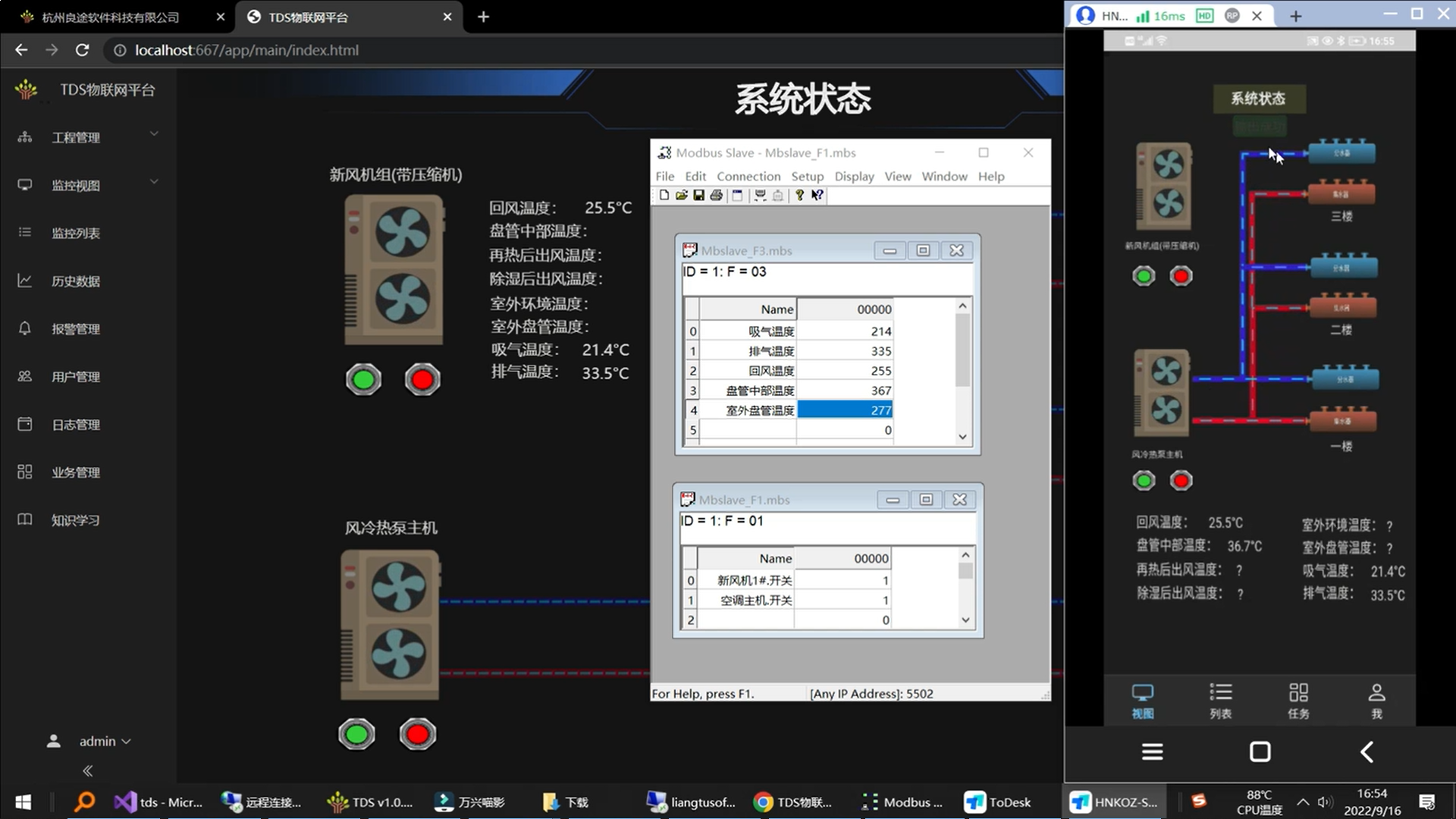The image size is (1456, 819).
Task: Click scroll-down arrow in Mbslave_F3 table
Action: [x=962, y=437]
